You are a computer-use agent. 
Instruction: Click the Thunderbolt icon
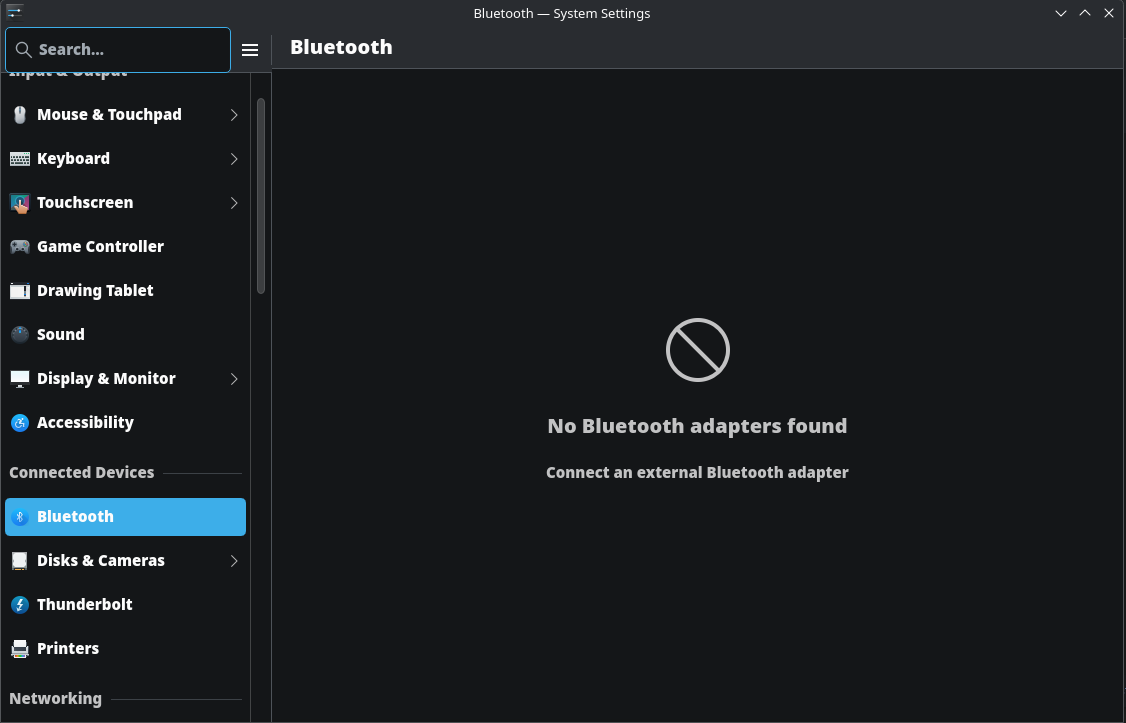tap(20, 605)
